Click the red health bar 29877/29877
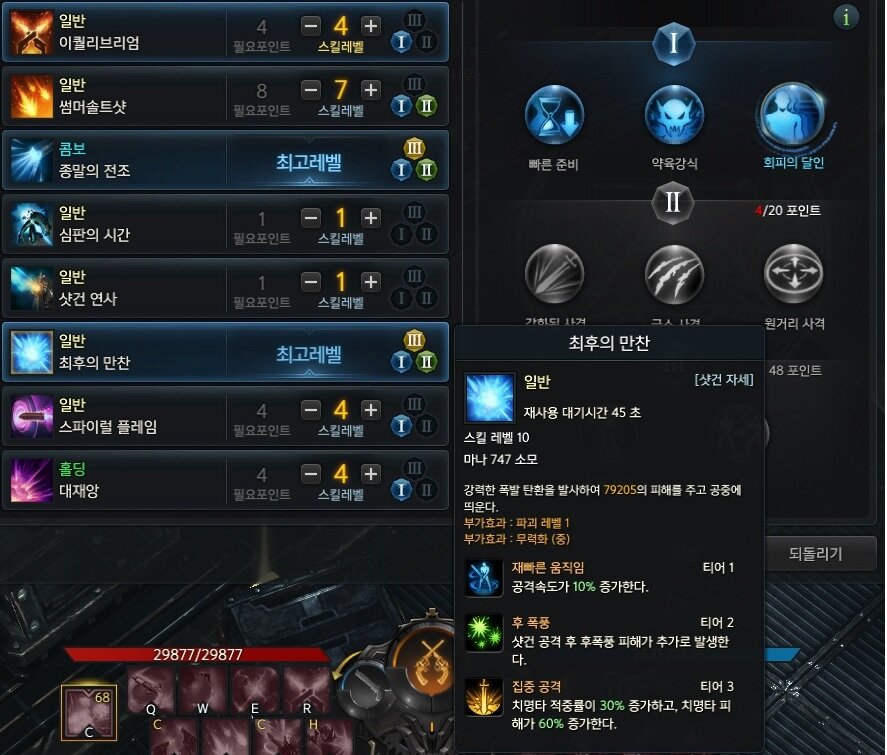887x755 pixels. 197,654
